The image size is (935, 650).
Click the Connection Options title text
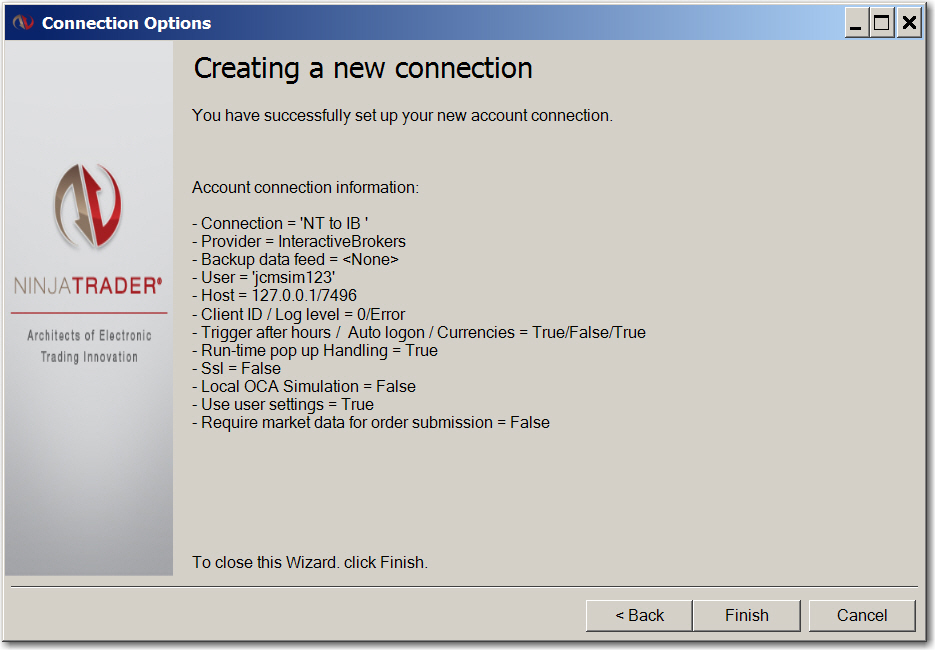pyautogui.click(x=126, y=23)
